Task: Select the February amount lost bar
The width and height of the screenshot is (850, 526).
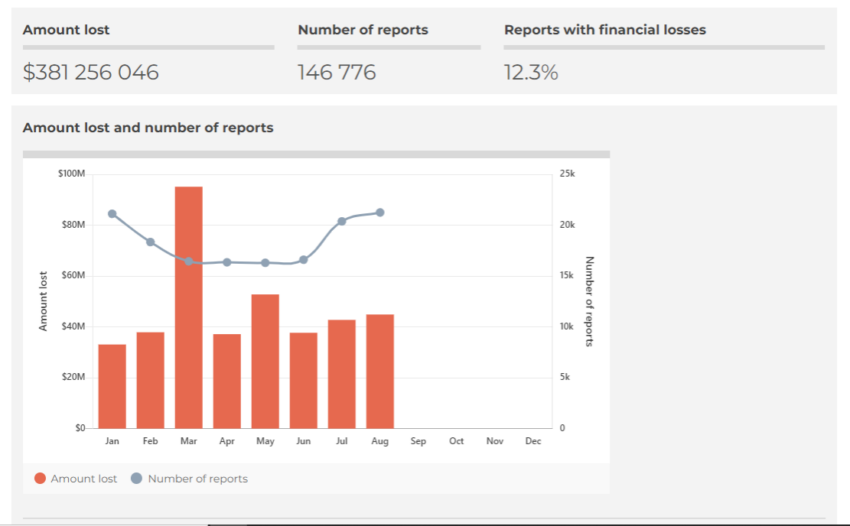Action: pos(150,380)
